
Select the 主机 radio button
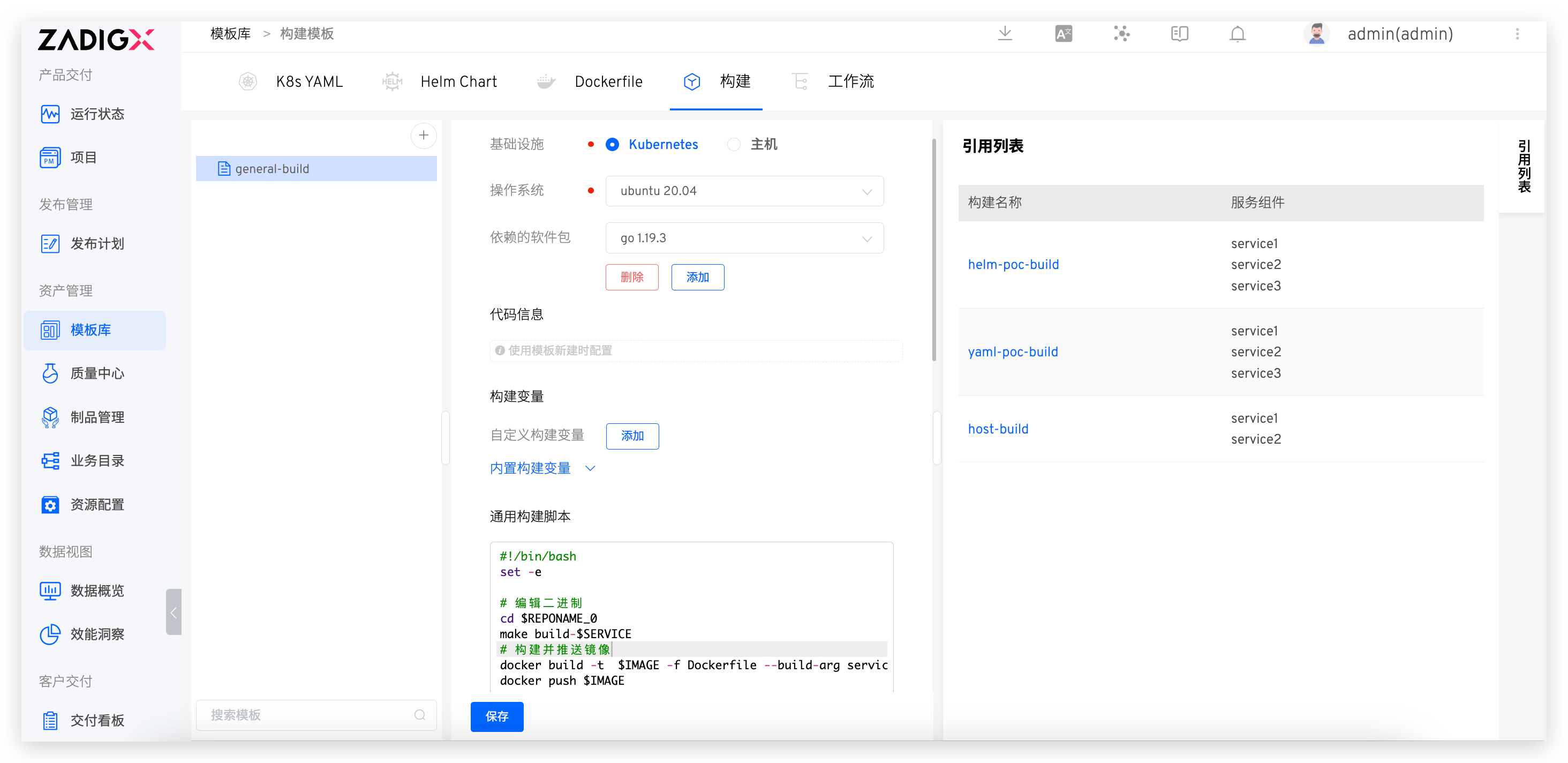[734, 144]
